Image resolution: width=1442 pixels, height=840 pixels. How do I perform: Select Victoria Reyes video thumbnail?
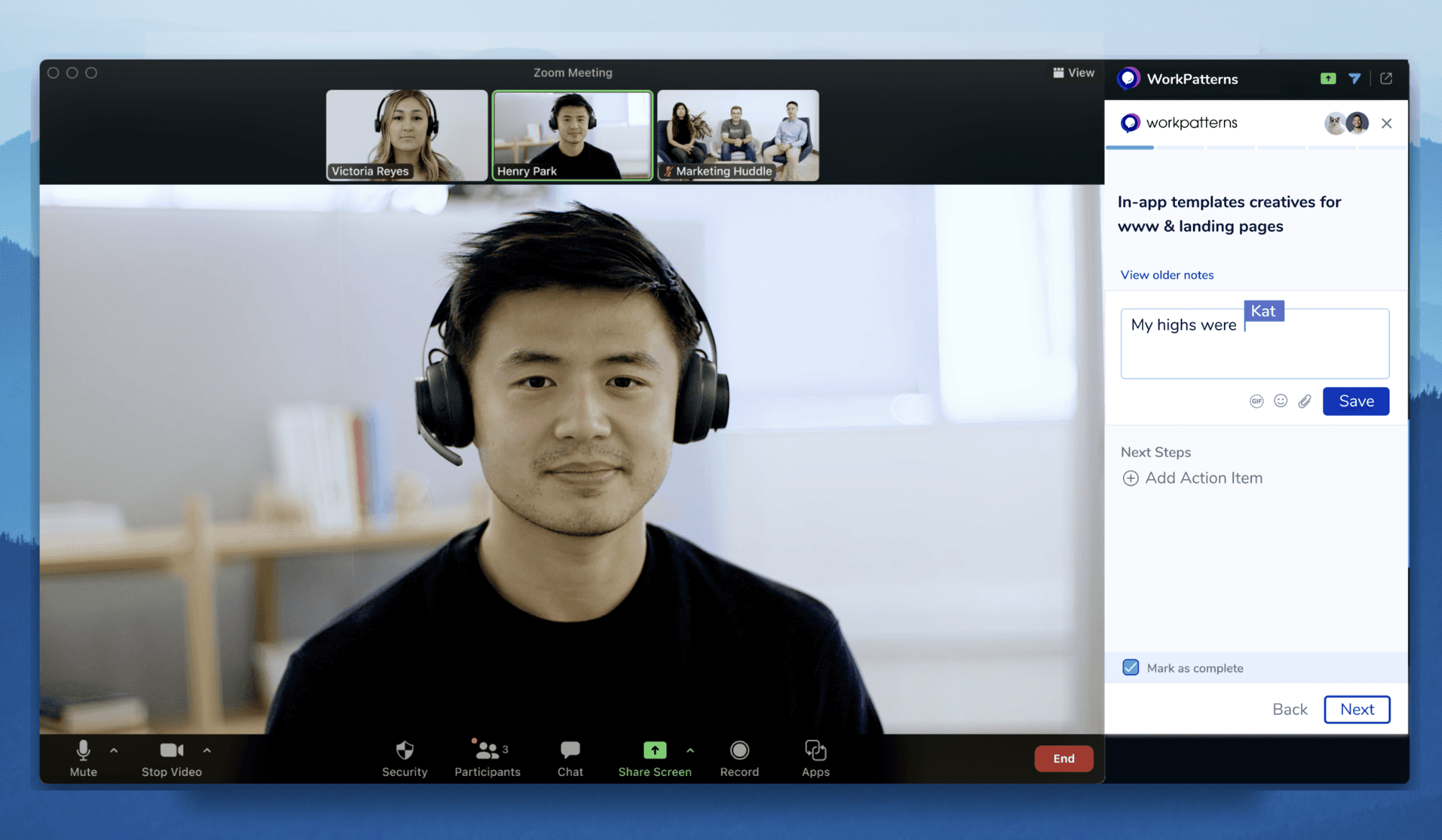pos(407,135)
